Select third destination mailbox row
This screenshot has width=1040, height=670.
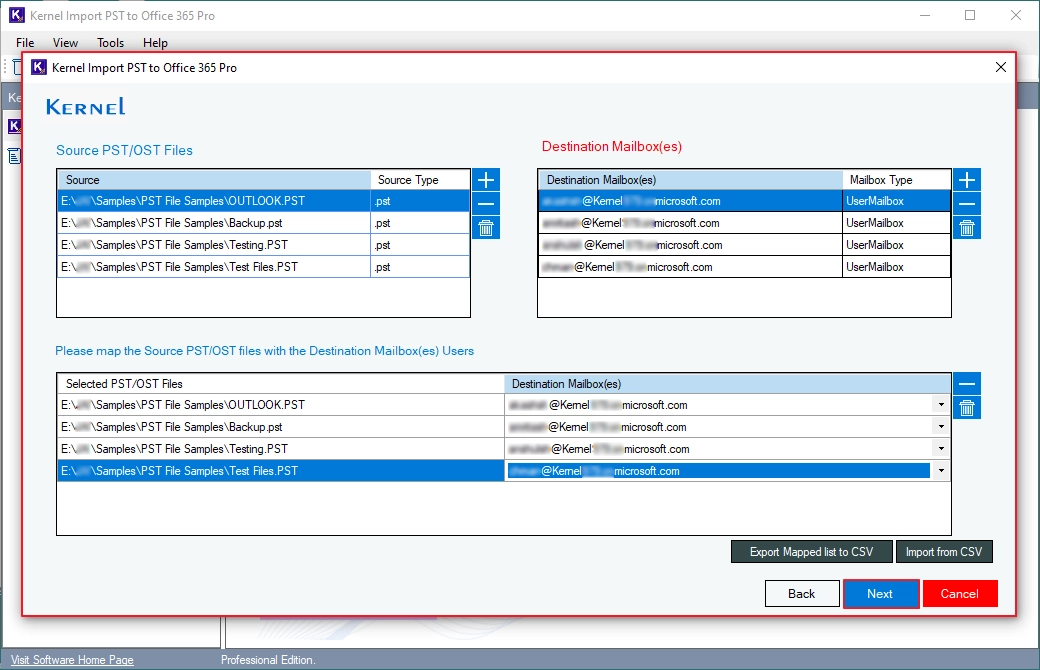tap(744, 245)
